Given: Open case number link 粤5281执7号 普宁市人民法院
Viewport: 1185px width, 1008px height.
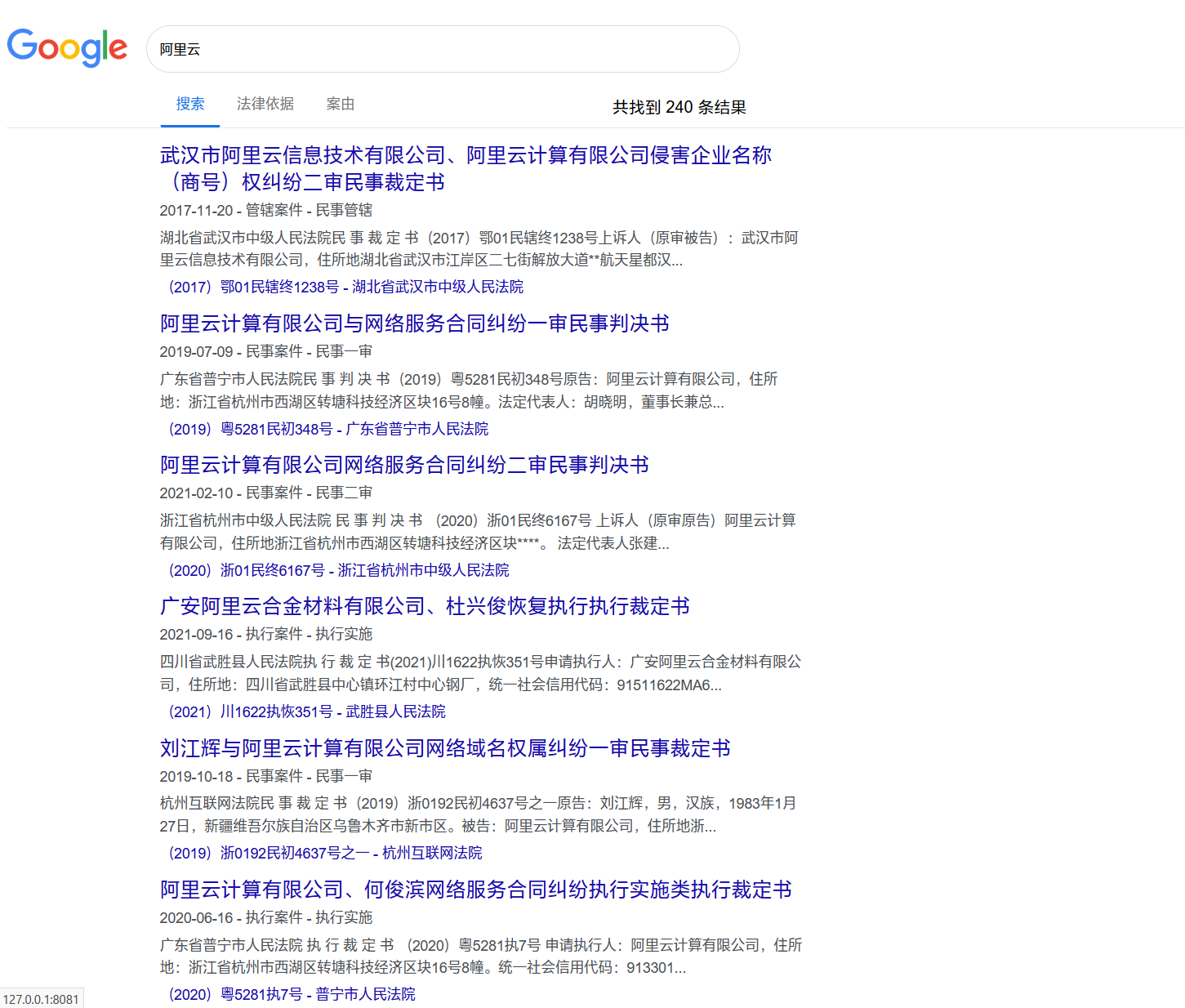Looking at the screenshot, I should click(x=291, y=994).
